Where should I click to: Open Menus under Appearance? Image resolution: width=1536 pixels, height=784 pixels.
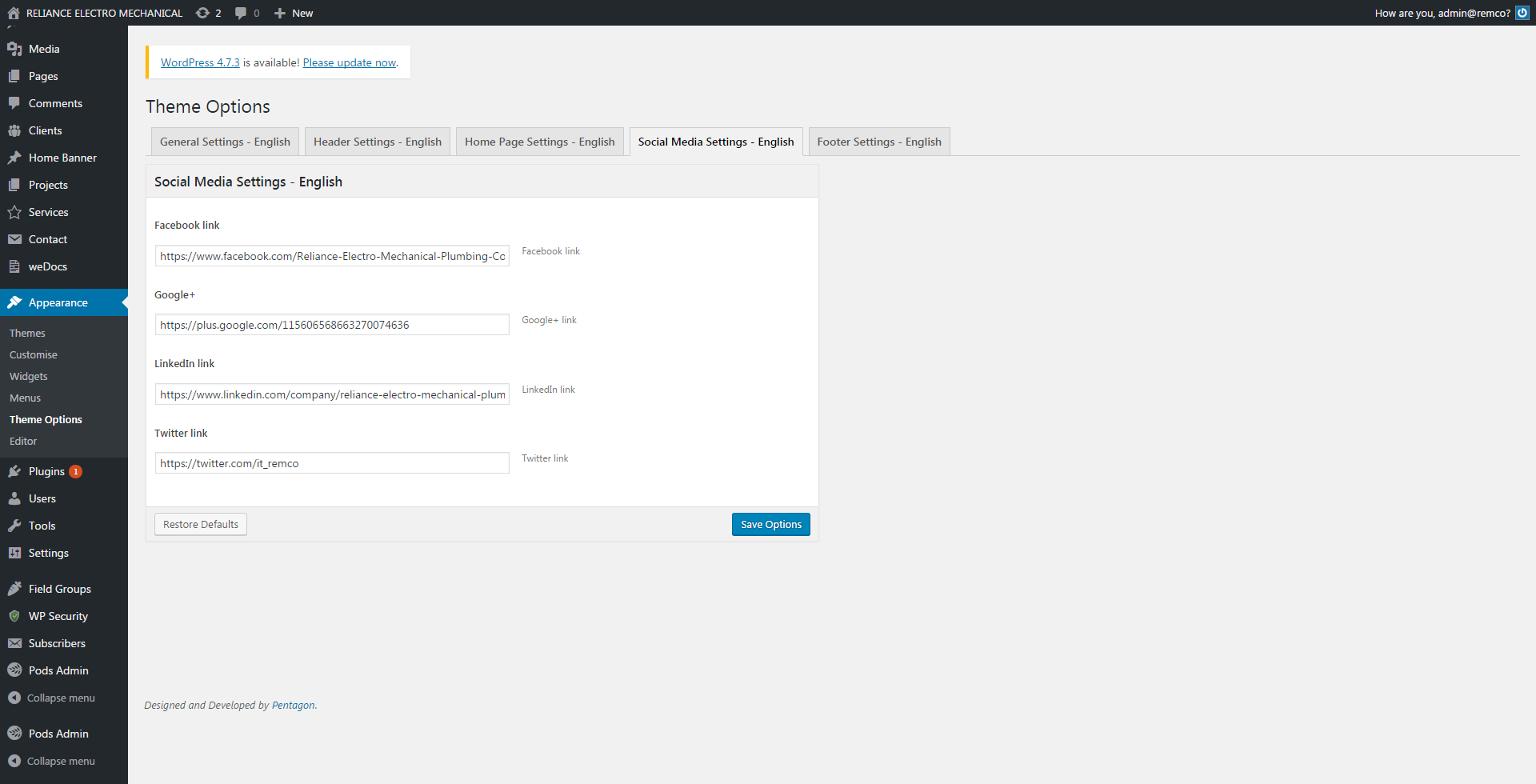click(x=25, y=398)
